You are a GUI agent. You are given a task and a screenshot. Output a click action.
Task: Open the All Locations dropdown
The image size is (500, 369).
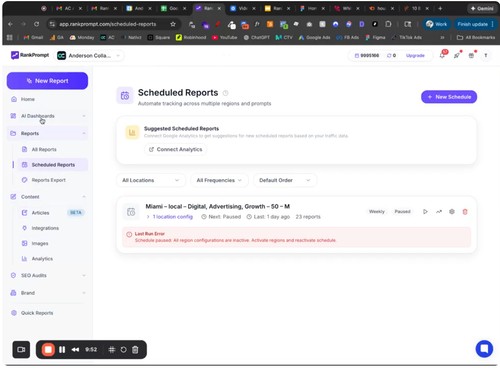[151, 180]
